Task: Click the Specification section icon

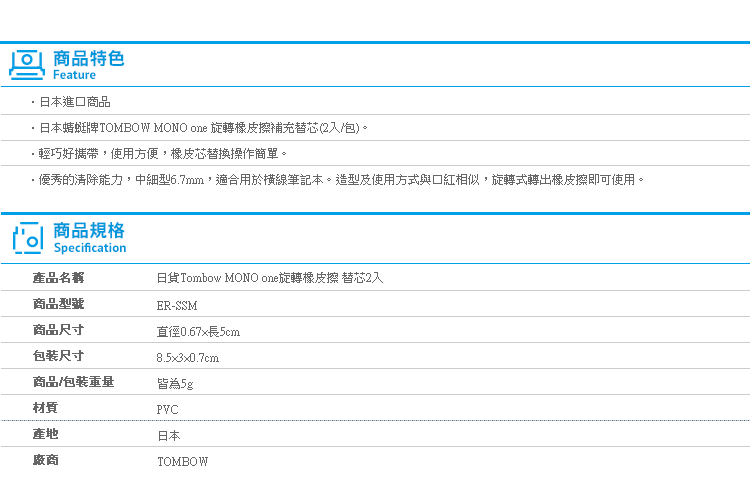Action: [28, 238]
